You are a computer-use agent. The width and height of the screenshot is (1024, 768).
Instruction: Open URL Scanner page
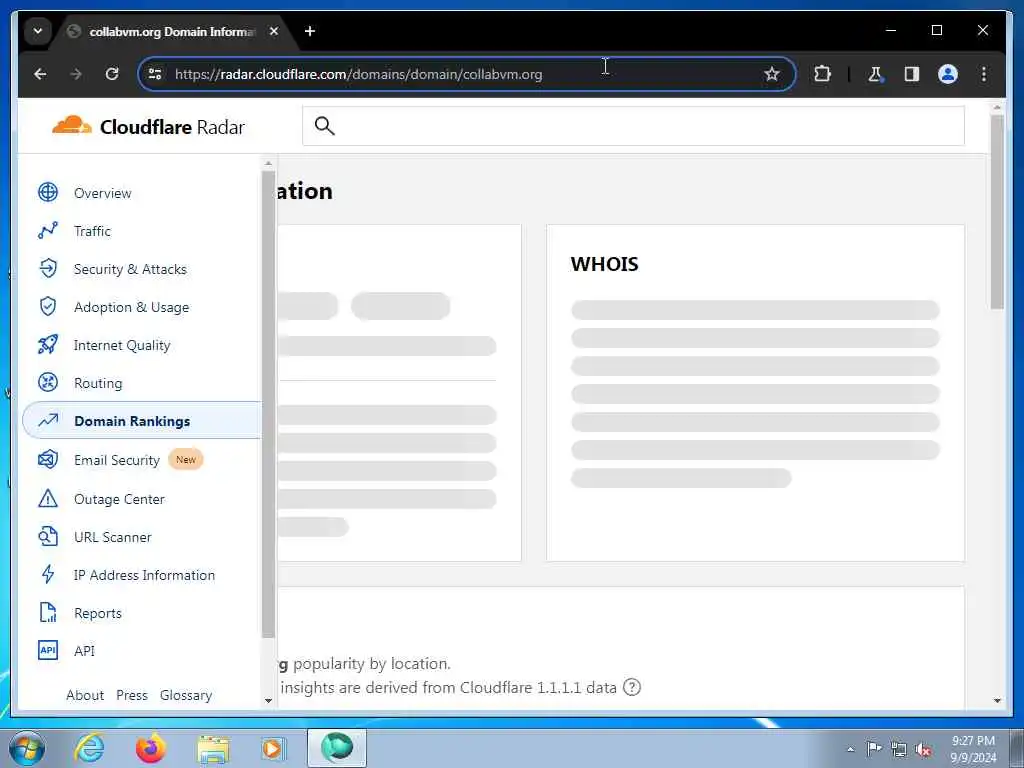112,537
